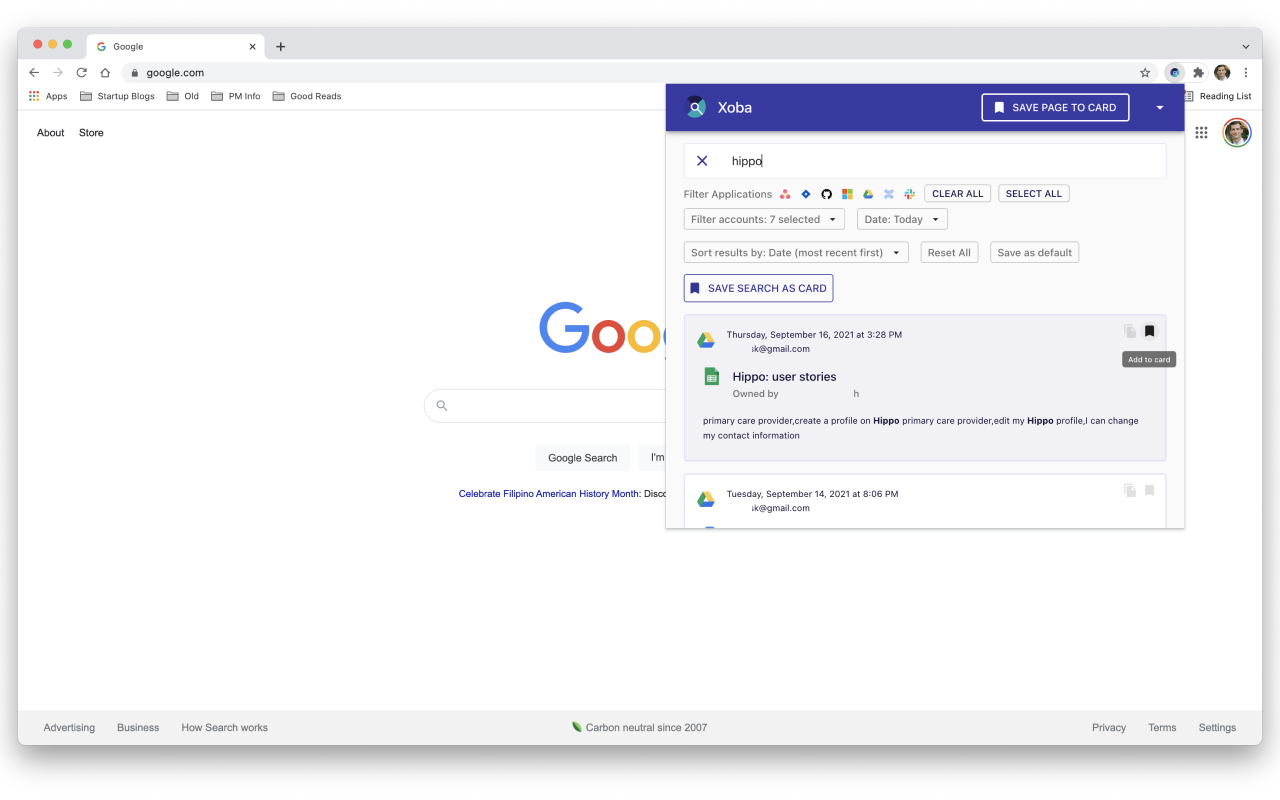The image size is (1280, 800).
Task: Click the copy icon on the Hippo result
Action: click(1129, 331)
